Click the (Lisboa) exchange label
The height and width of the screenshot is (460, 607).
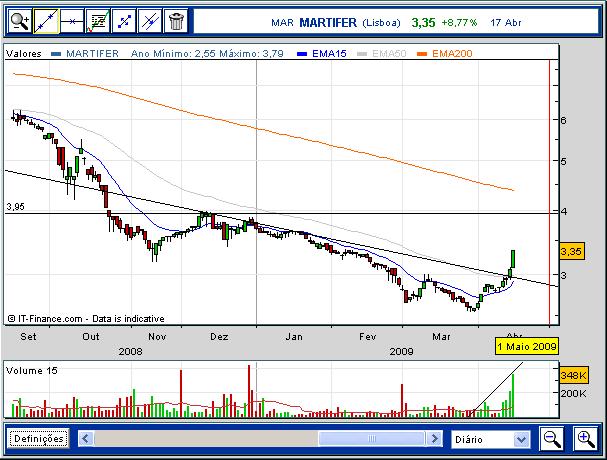pyautogui.click(x=381, y=23)
